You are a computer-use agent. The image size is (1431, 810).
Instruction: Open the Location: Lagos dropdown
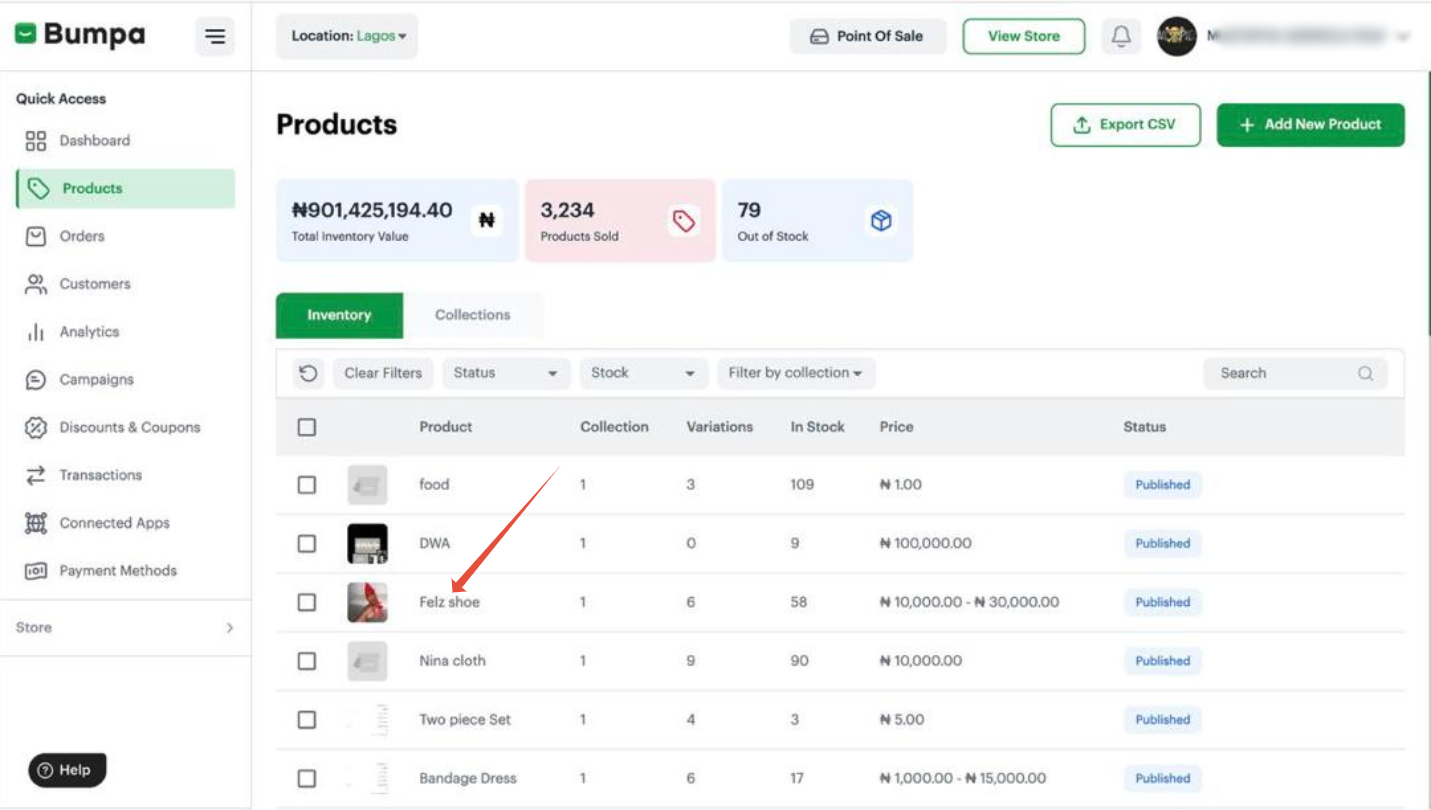click(x=347, y=36)
